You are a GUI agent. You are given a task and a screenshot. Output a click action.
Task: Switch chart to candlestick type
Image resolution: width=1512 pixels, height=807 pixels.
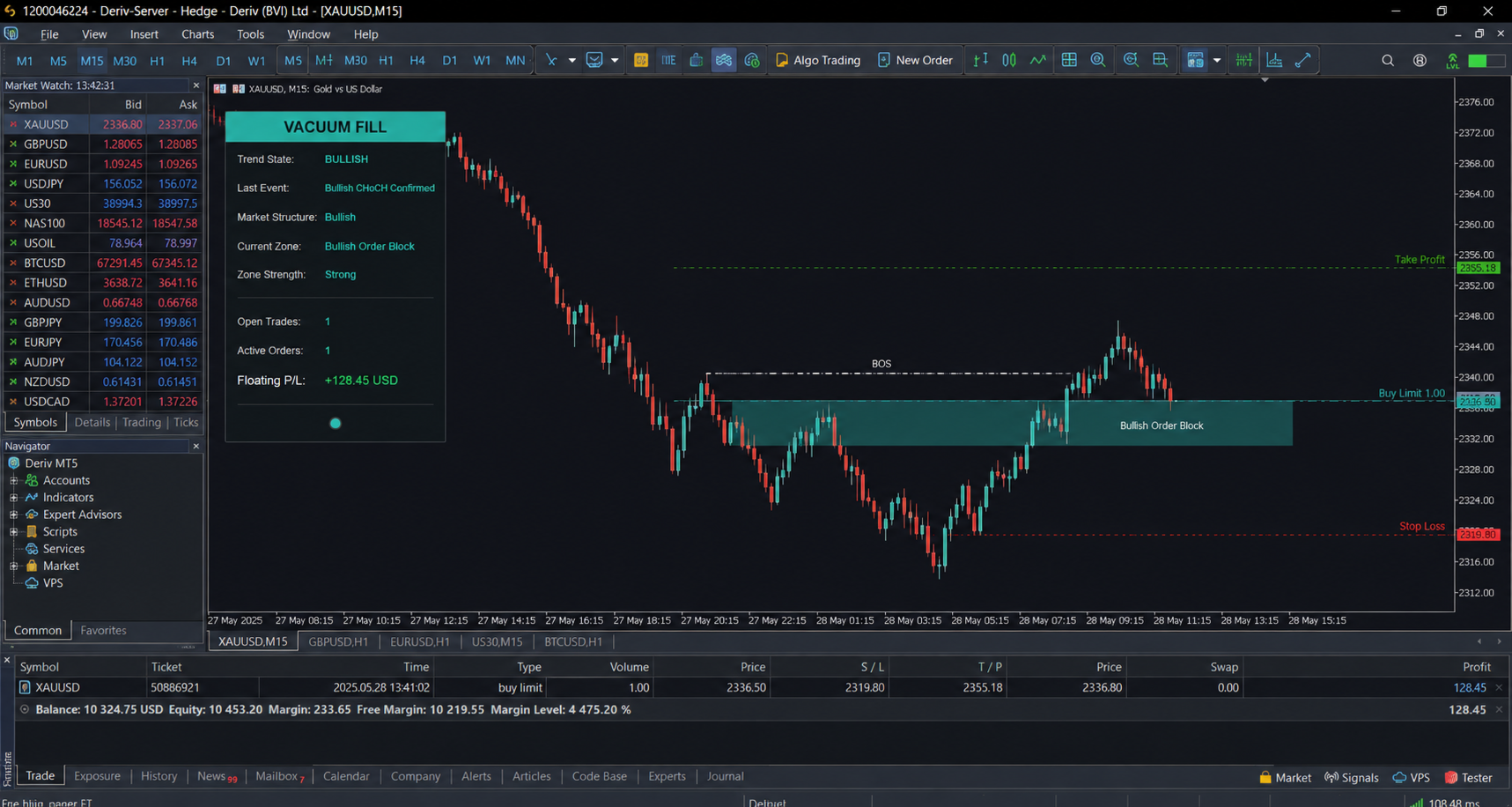coord(1009,60)
